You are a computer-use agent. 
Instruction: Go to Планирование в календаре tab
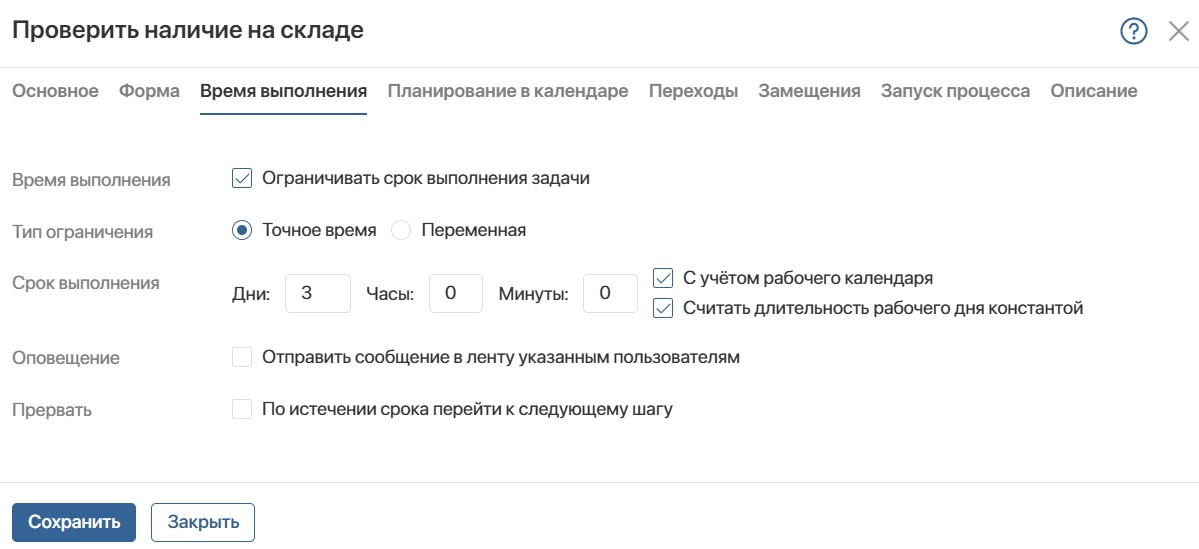click(x=508, y=91)
